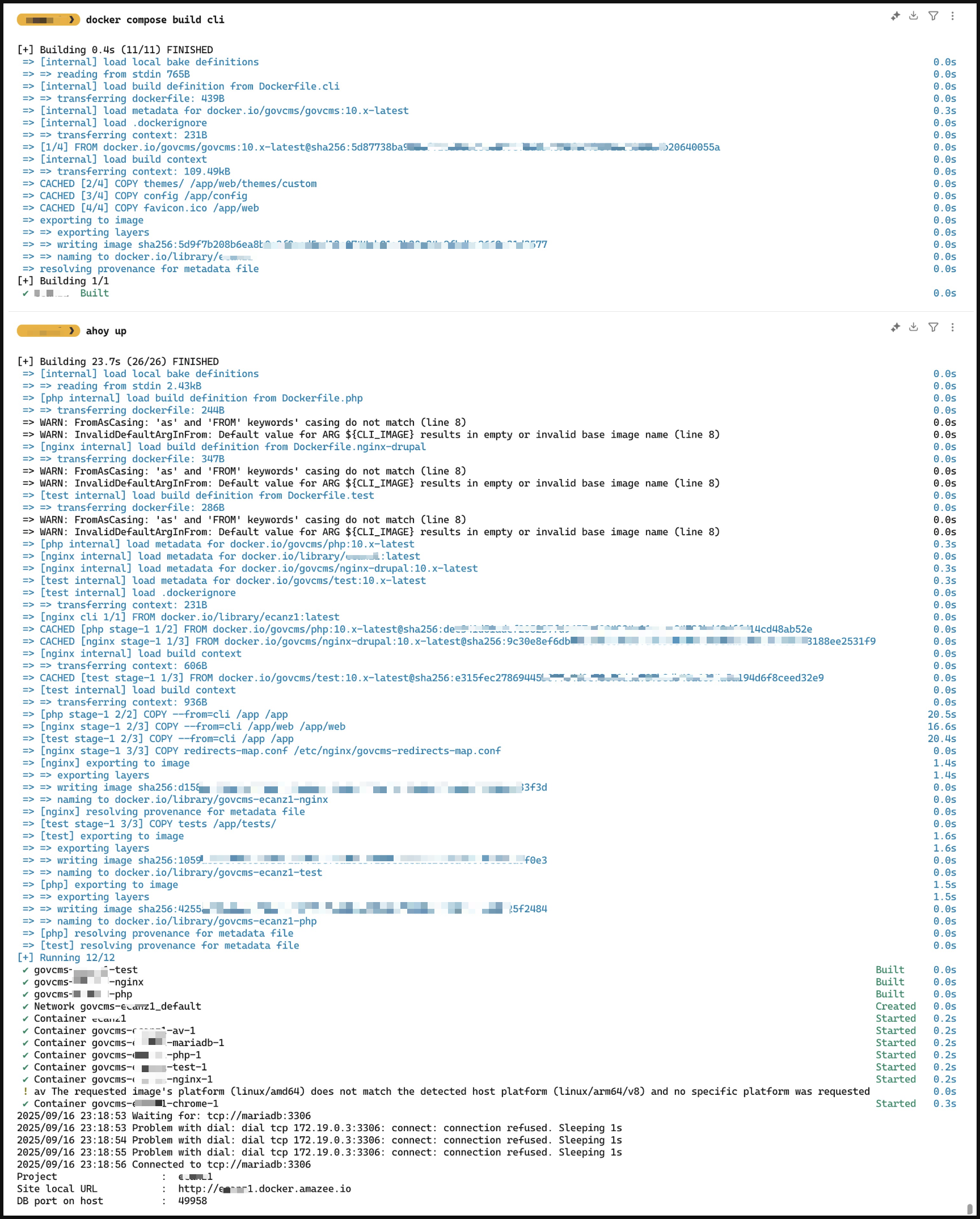Download output of the ahoy up block
980x1219 pixels.
coord(914,327)
